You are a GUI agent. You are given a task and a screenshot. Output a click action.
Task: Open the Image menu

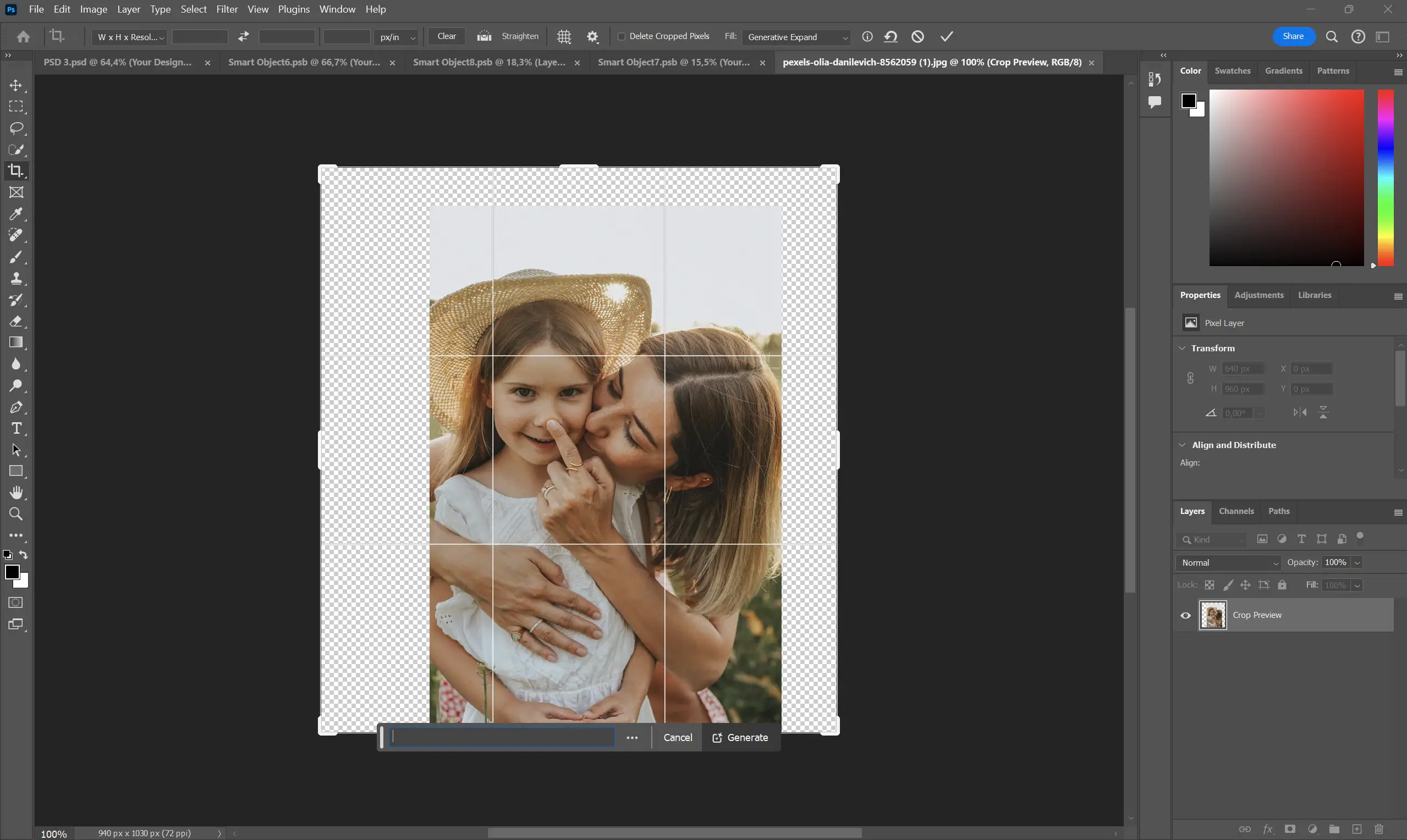click(x=94, y=9)
